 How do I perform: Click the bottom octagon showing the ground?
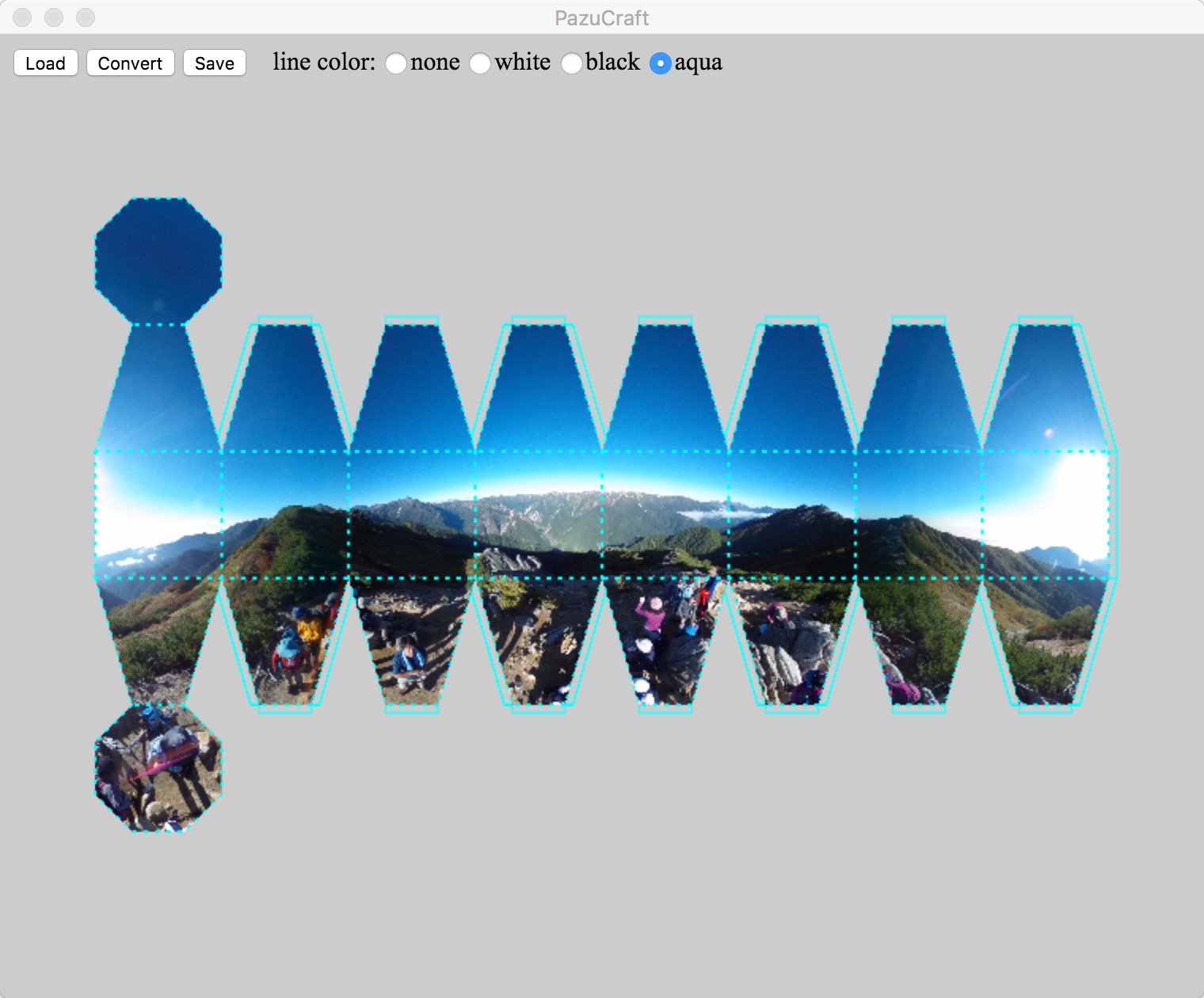click(158, 768)
